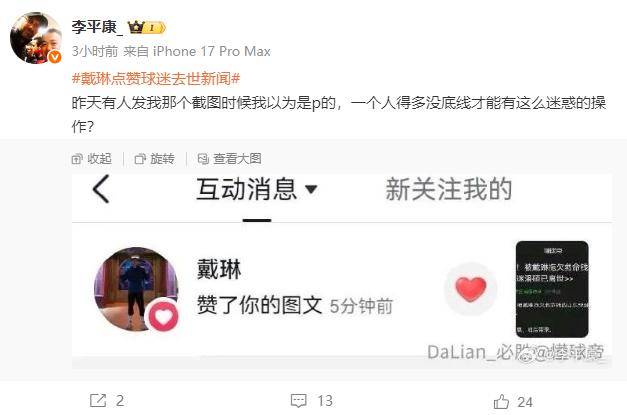This screenshot has width=627, height=415.
Task: Open the username link 李平康_
Action: tap(97, 27)
